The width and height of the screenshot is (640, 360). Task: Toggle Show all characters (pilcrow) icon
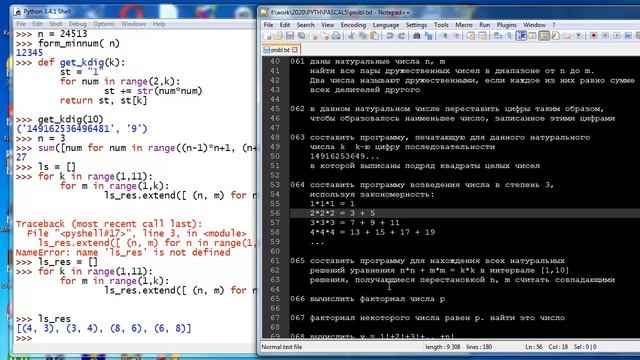(509, 36)
